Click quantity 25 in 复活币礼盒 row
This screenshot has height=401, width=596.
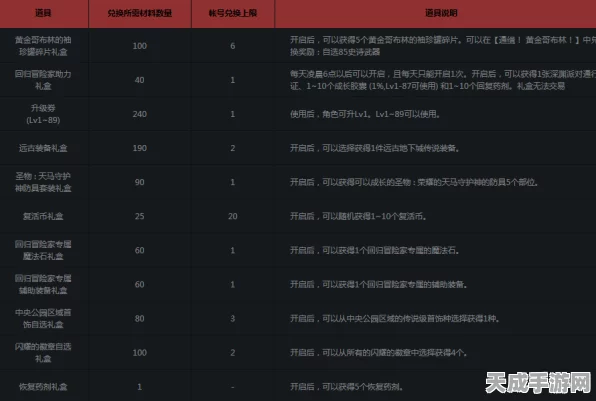(x=139, y=216)
